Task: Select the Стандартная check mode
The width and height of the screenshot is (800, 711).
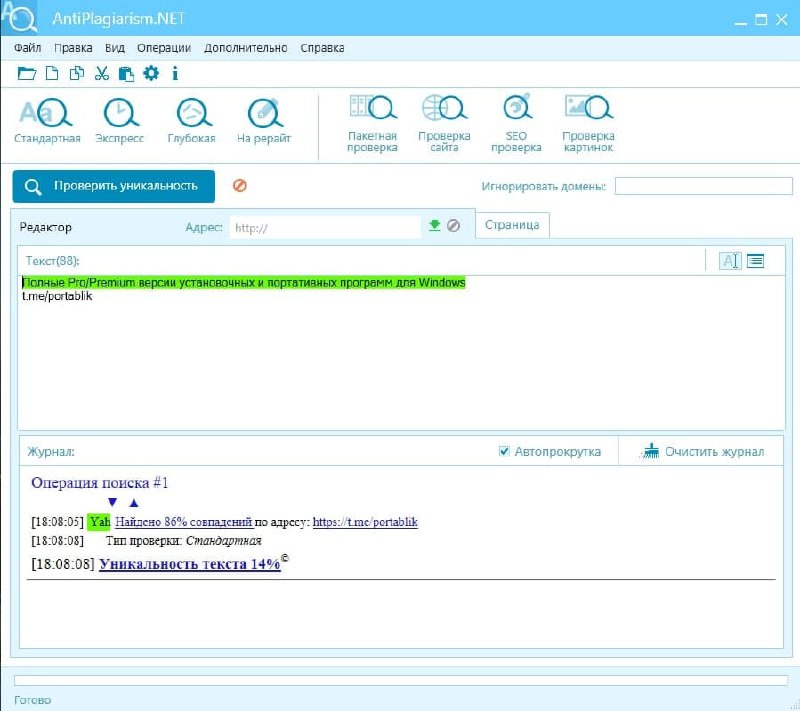Action: [x=47, y=121]
